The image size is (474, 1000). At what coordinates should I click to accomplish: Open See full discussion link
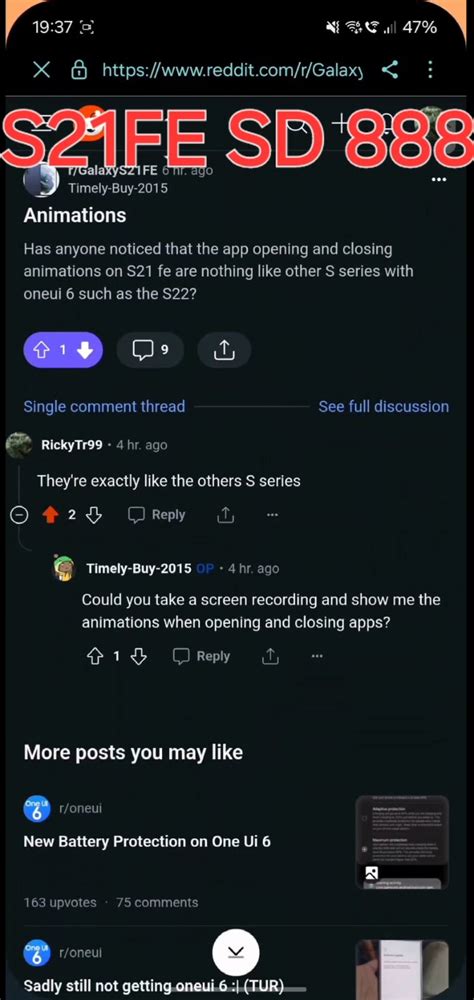[383, 406]
